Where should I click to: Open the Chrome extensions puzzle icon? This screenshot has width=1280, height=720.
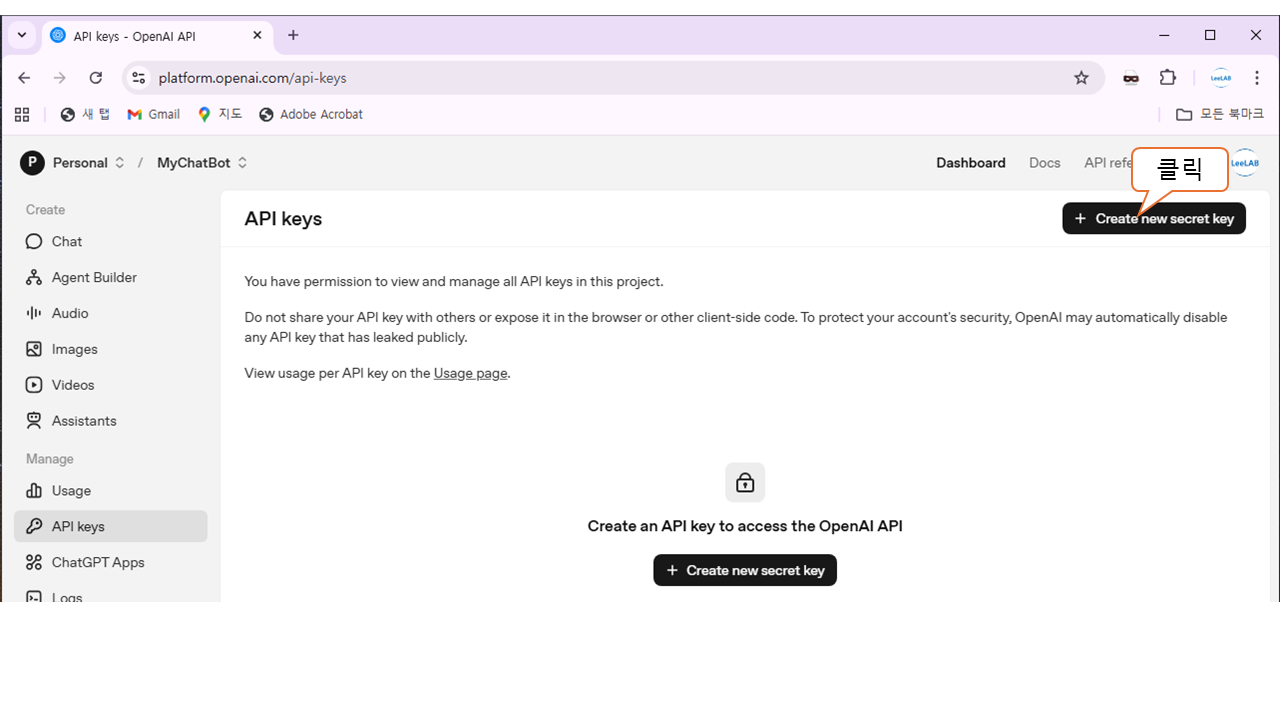1168,78
